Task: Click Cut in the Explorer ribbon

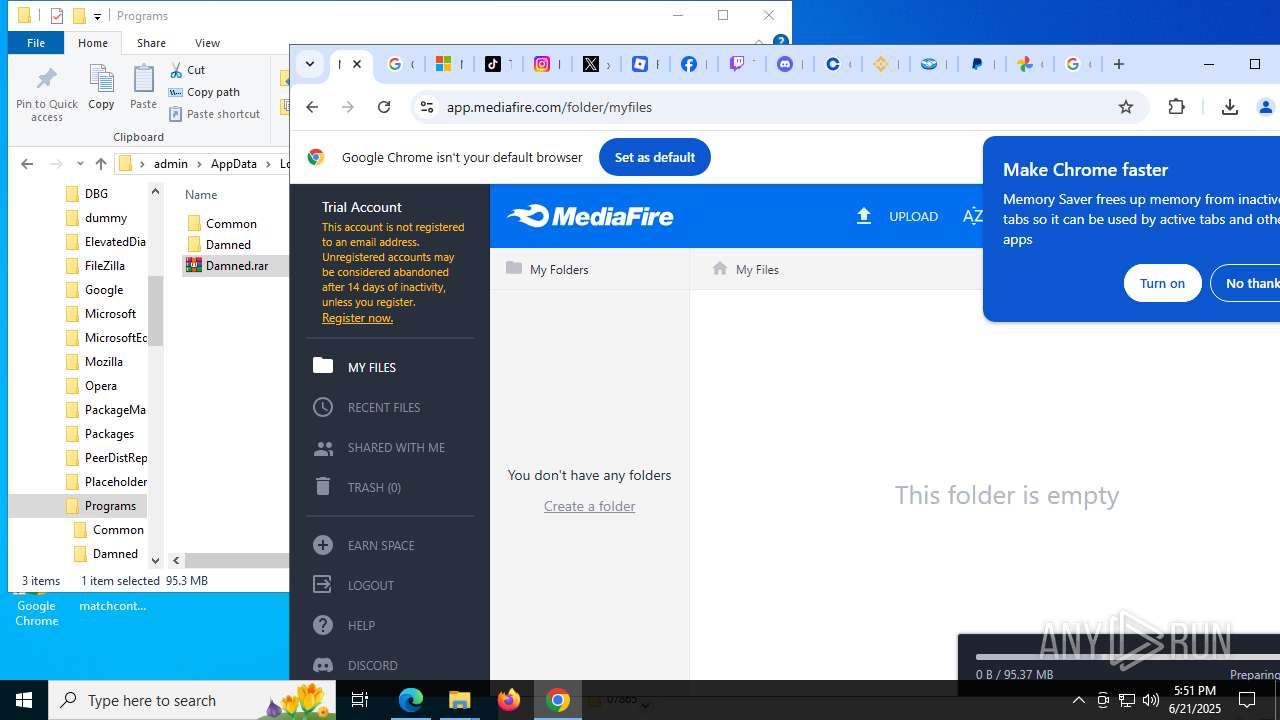Action: click(x=186, y=70)
